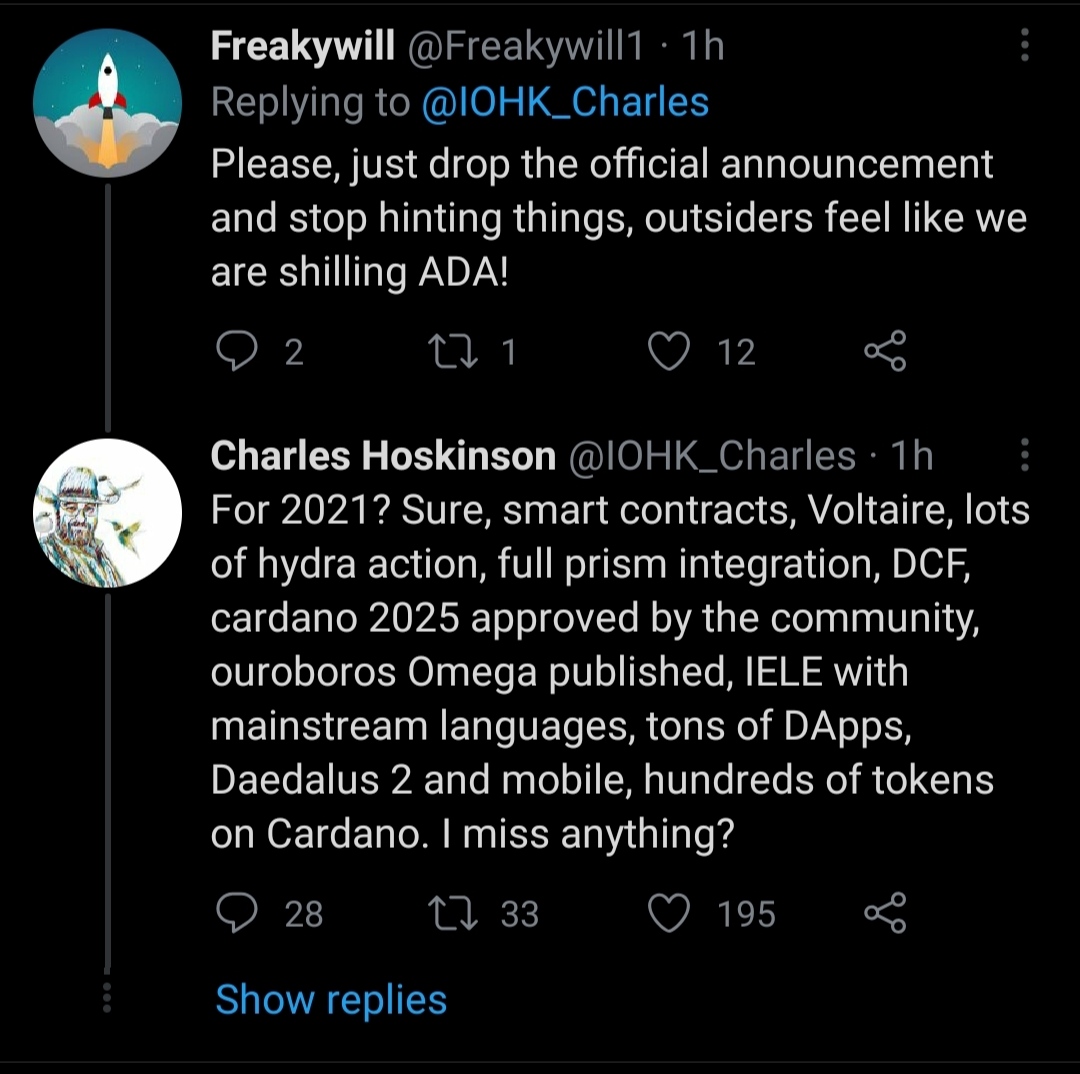1080x1074 pixels.
Task: Reply to Freakywill's tweet
Action: (x=236, y=351)
